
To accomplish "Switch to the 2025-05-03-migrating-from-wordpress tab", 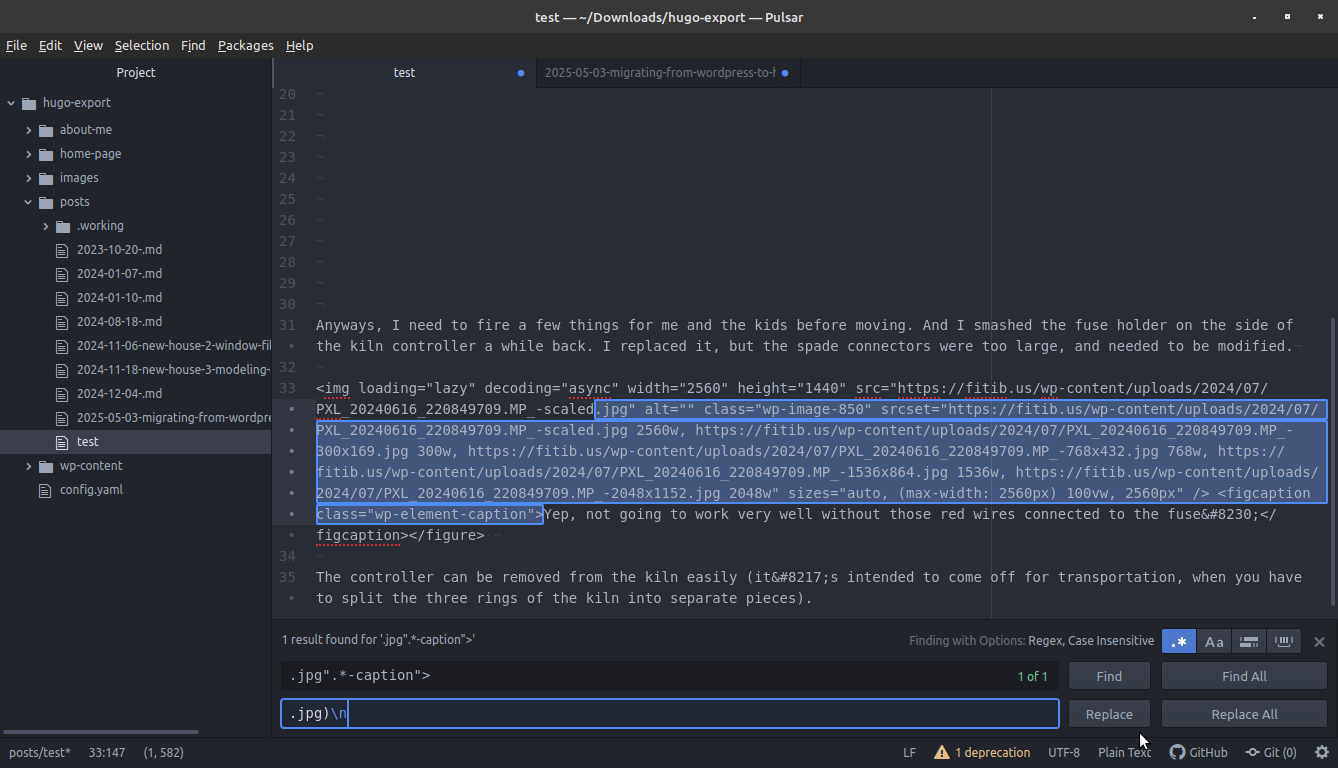I will pyautogui.click(x=660, y=73).
